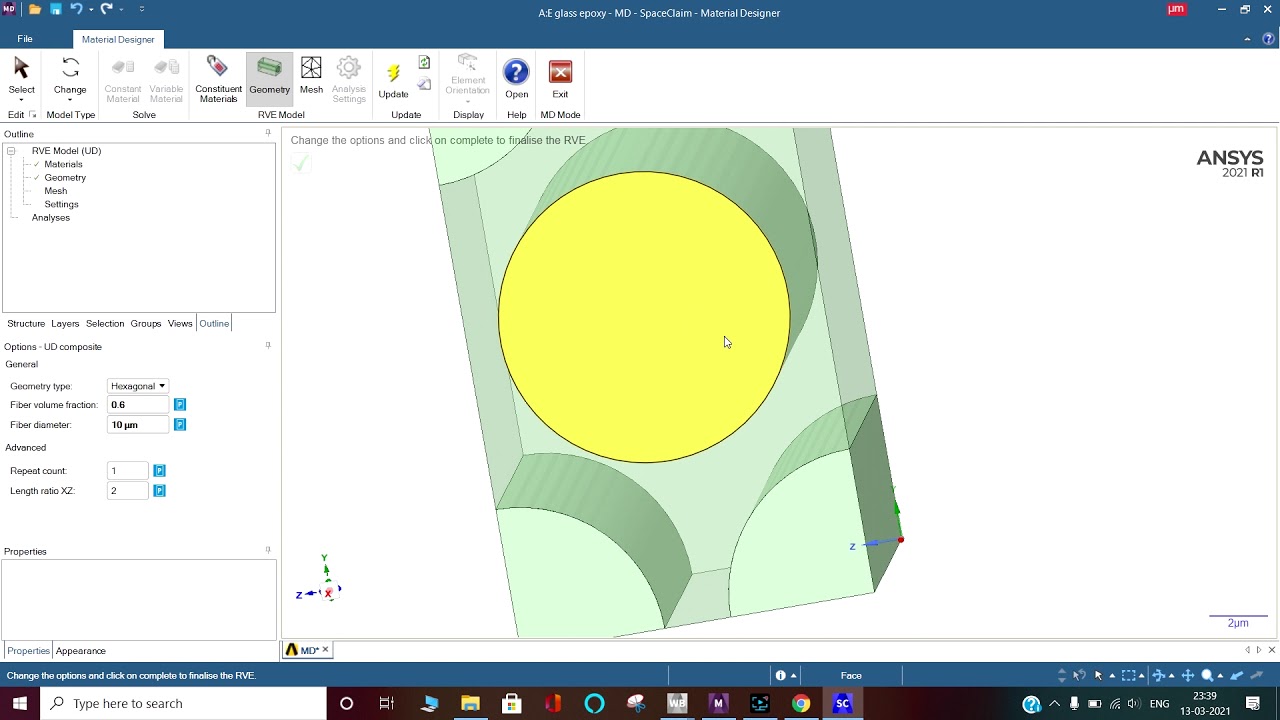The height and width of the screenshot is (720, 1280).
Task: Click the Length ratio XZ input field
Action: [x=128, y=491]
